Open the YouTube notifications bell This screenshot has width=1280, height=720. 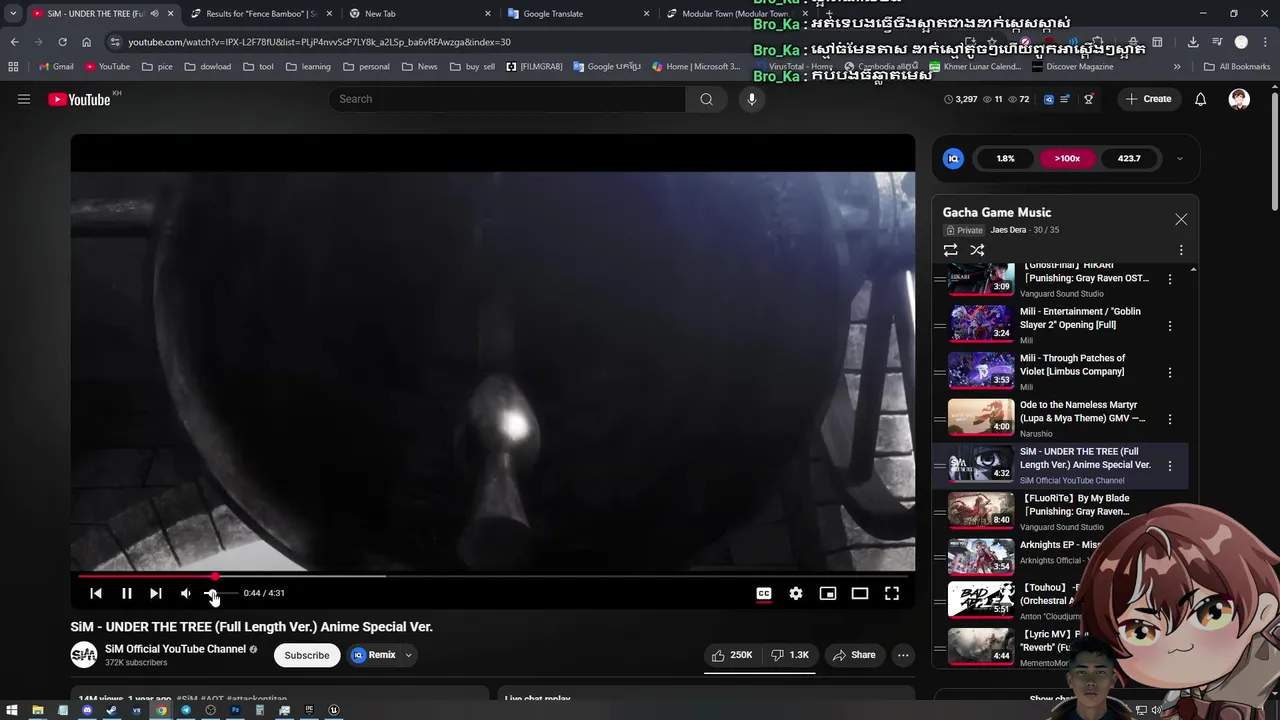pyautogui.click(x=1200, y=99)
